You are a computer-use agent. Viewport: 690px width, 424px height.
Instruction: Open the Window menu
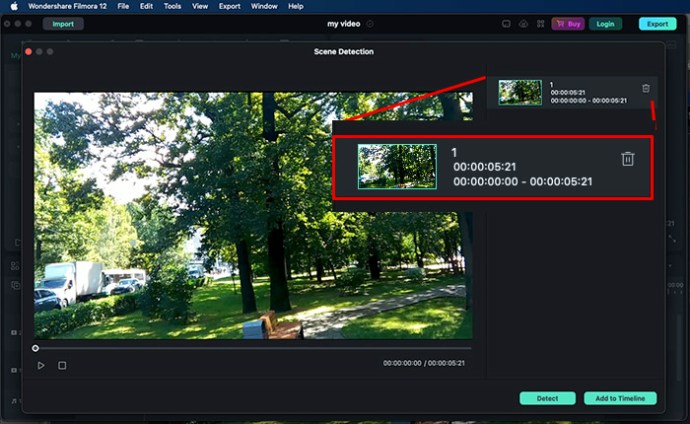click(264, 6)
